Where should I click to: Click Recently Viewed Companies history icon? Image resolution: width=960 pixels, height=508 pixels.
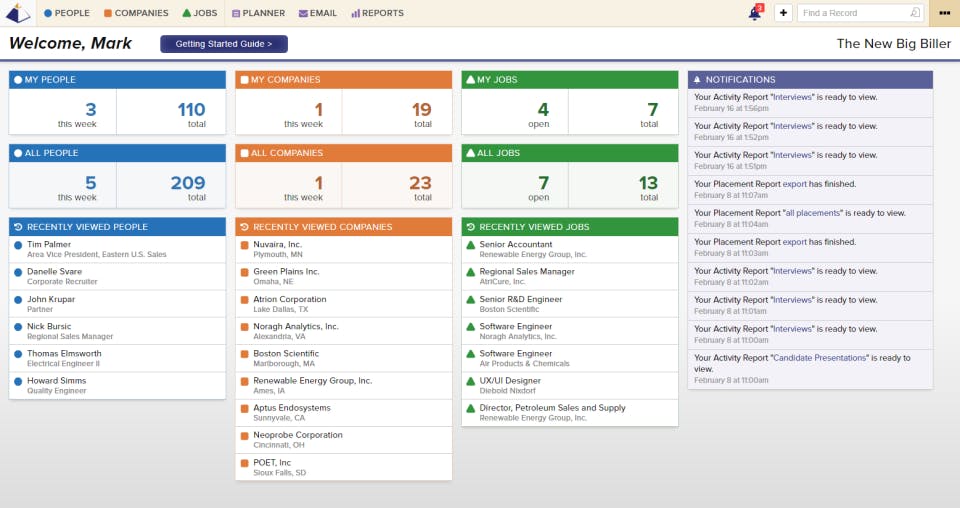pos(244,227)
